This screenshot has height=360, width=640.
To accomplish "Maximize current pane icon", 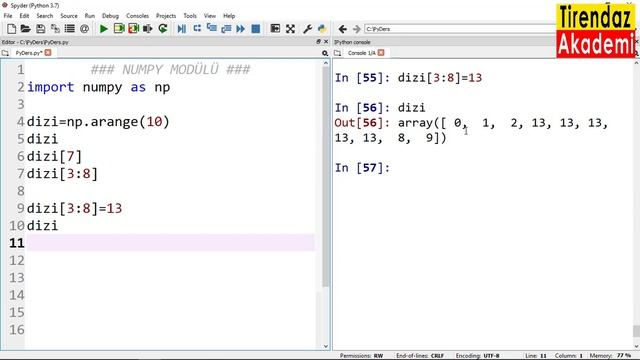I will (x=275, y=29).
